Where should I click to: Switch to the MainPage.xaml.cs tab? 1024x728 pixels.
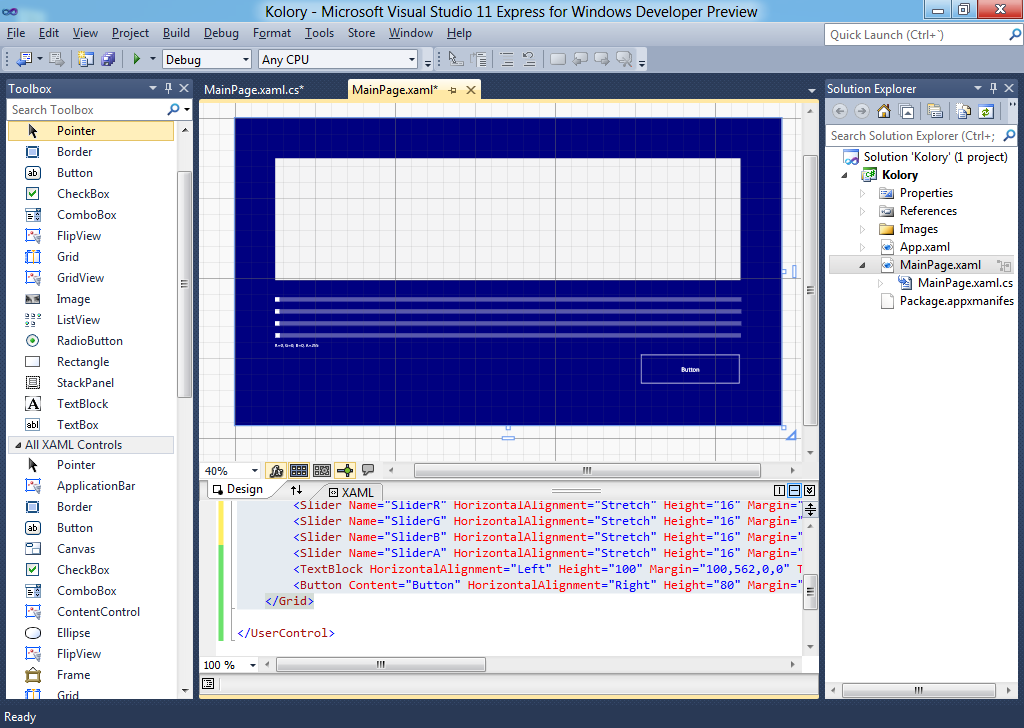pyautogui.click(x=254, y=90)
